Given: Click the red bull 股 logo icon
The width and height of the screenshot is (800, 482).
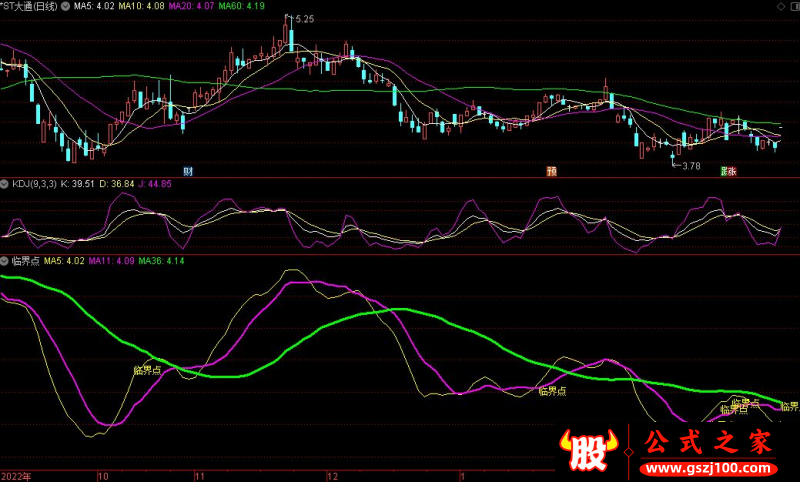Looking at the screenshot, I should (x=590, y=451).
